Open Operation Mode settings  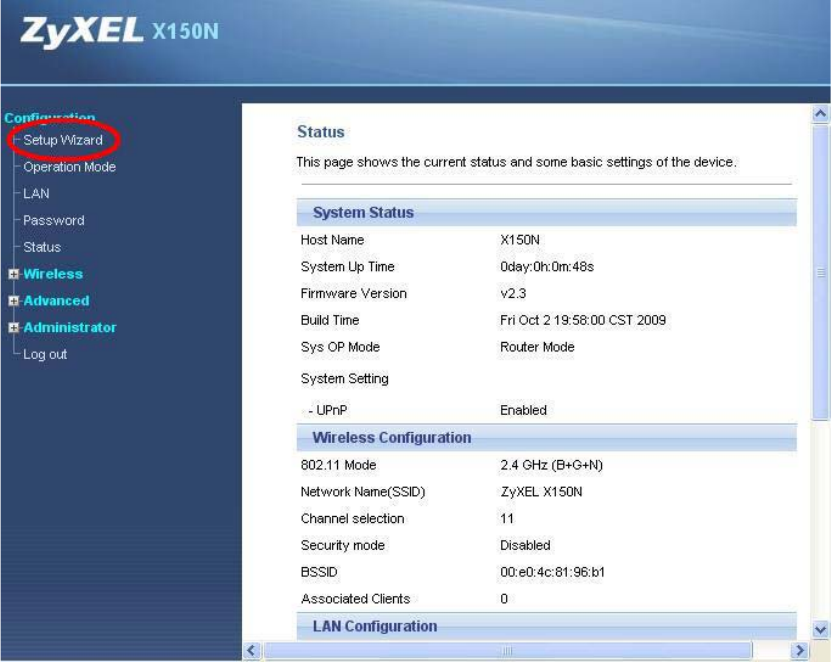[69, 167]
